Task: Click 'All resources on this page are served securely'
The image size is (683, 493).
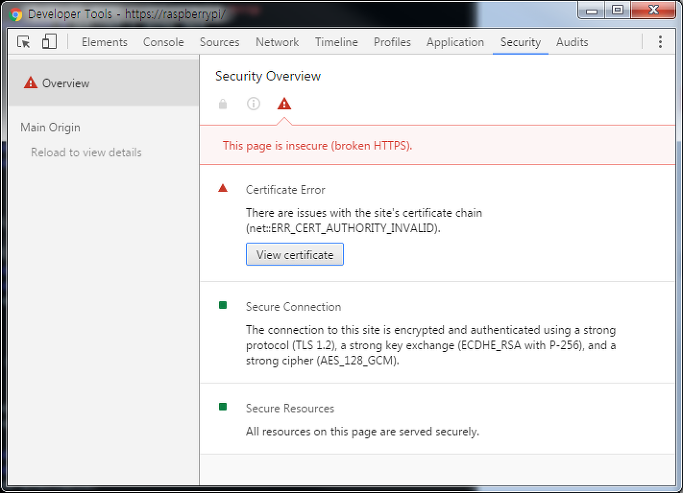Action: (362, 432)
